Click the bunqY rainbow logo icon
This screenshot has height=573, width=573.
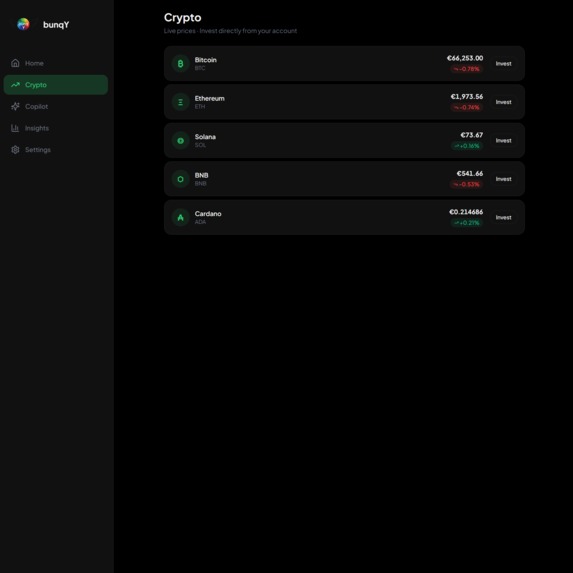pos(23,24)
